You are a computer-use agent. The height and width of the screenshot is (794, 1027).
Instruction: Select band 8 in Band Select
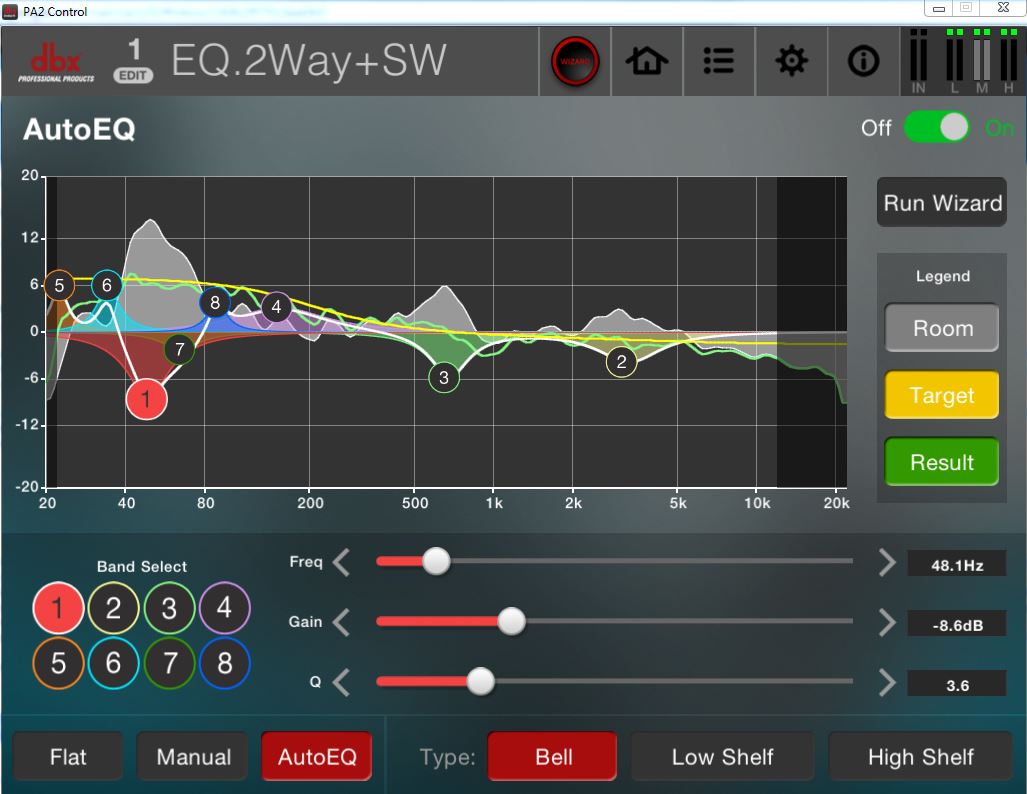[x=225, y=663]
